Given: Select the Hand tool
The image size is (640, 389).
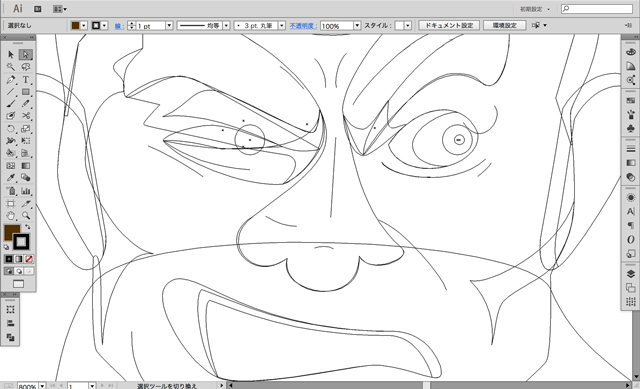Looking at the screenshot, I should click(11, 215).
